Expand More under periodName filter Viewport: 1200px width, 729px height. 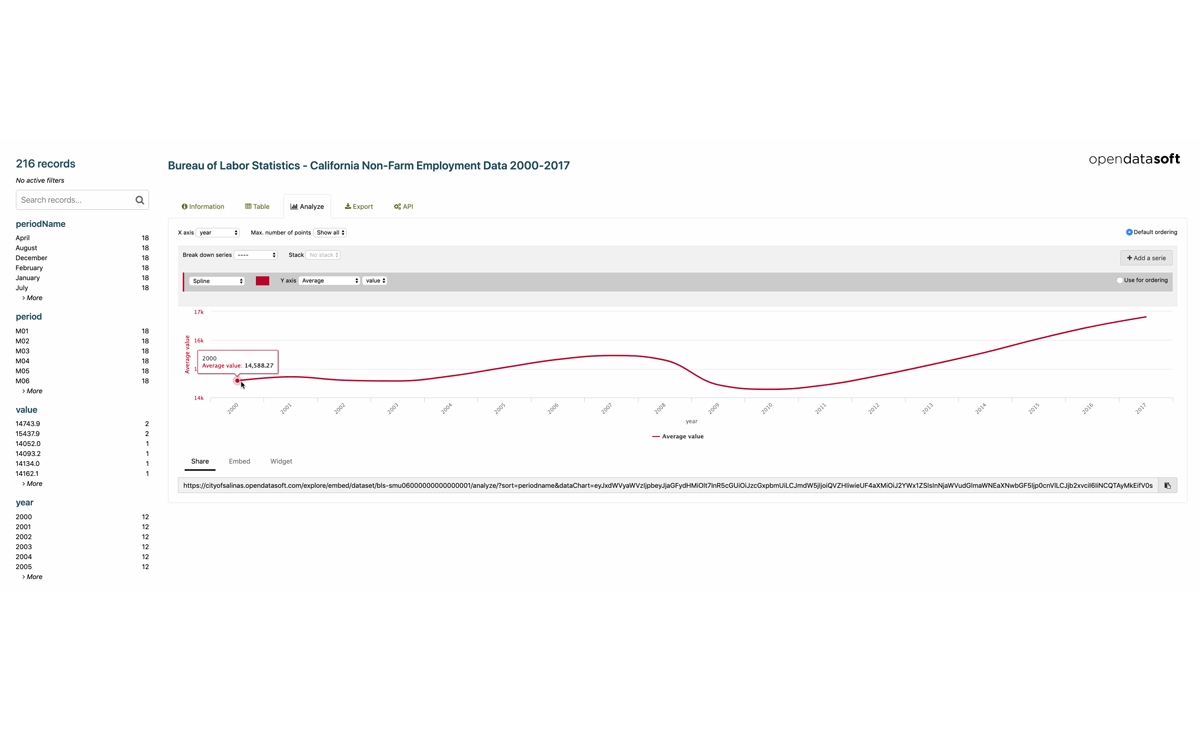tap(33, 298)
